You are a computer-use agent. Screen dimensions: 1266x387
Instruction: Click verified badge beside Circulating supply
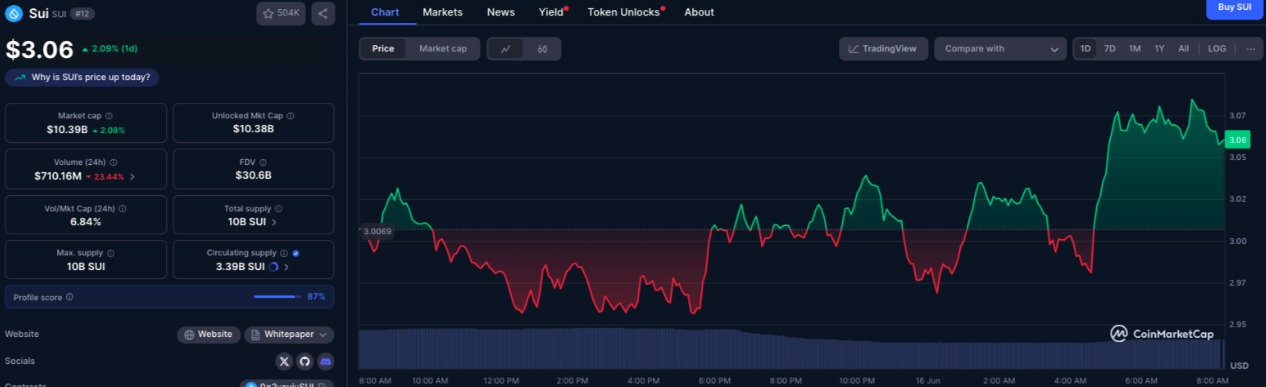pos(296,253)
